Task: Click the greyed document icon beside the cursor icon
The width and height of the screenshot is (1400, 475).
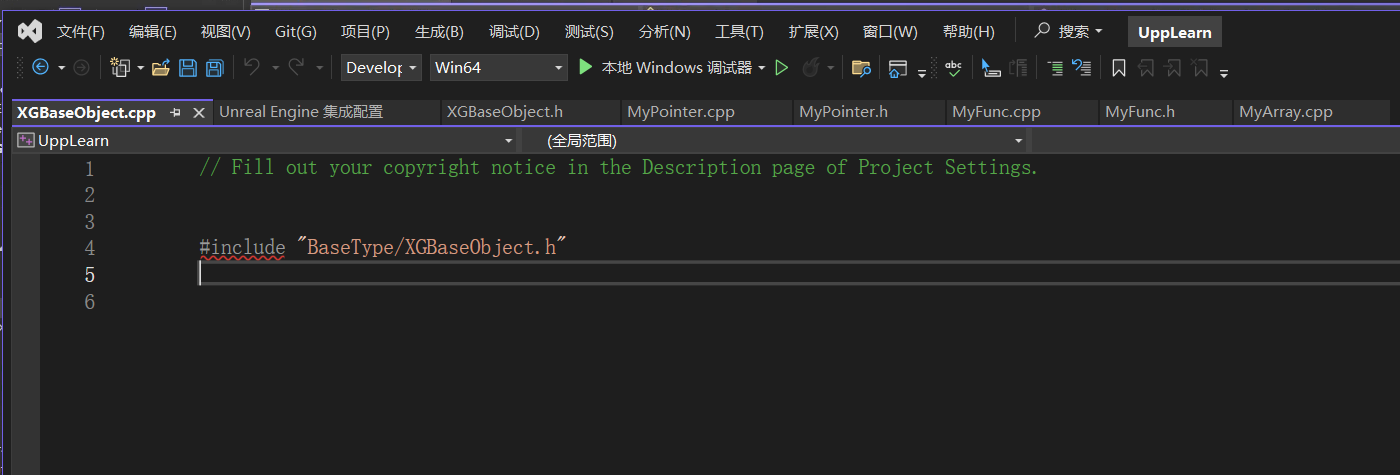Action: pos(1018,68)
